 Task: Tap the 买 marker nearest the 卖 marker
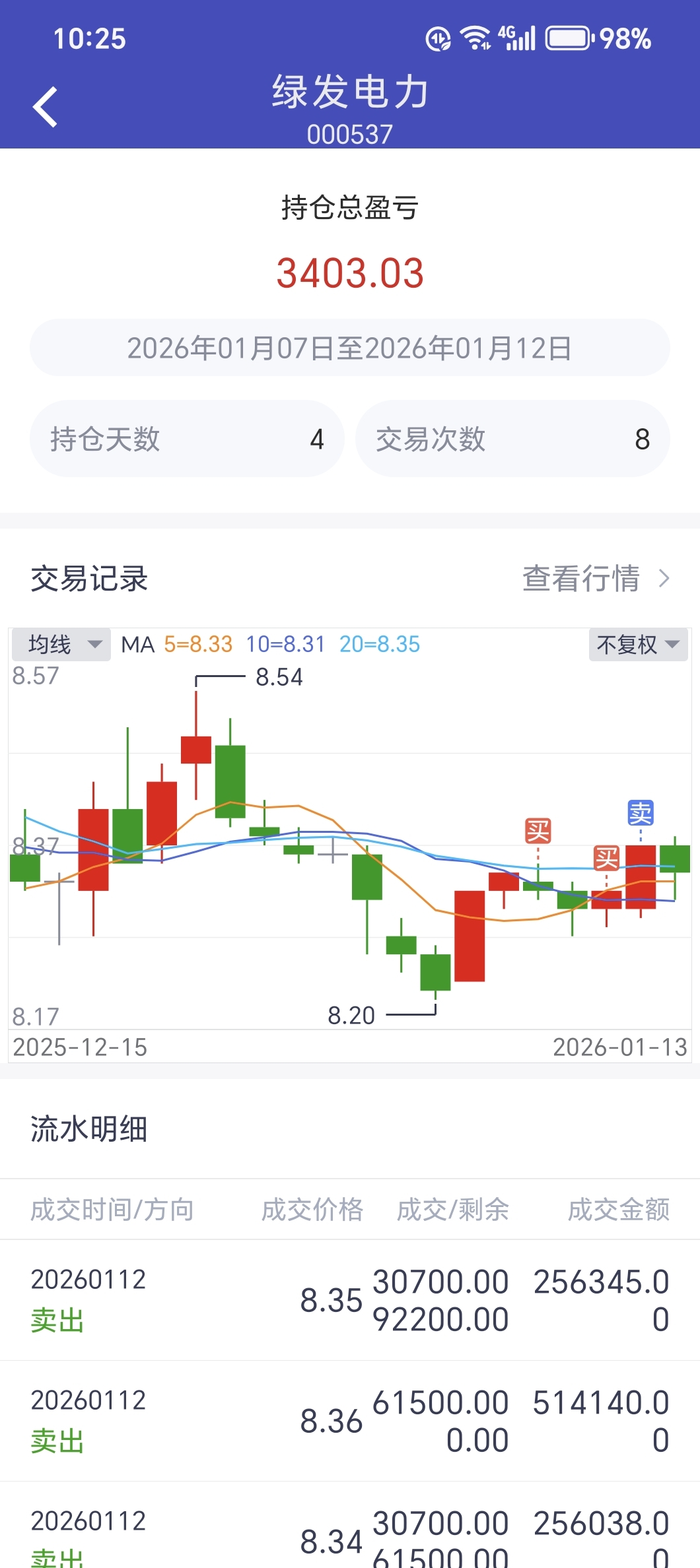point(606,859)
